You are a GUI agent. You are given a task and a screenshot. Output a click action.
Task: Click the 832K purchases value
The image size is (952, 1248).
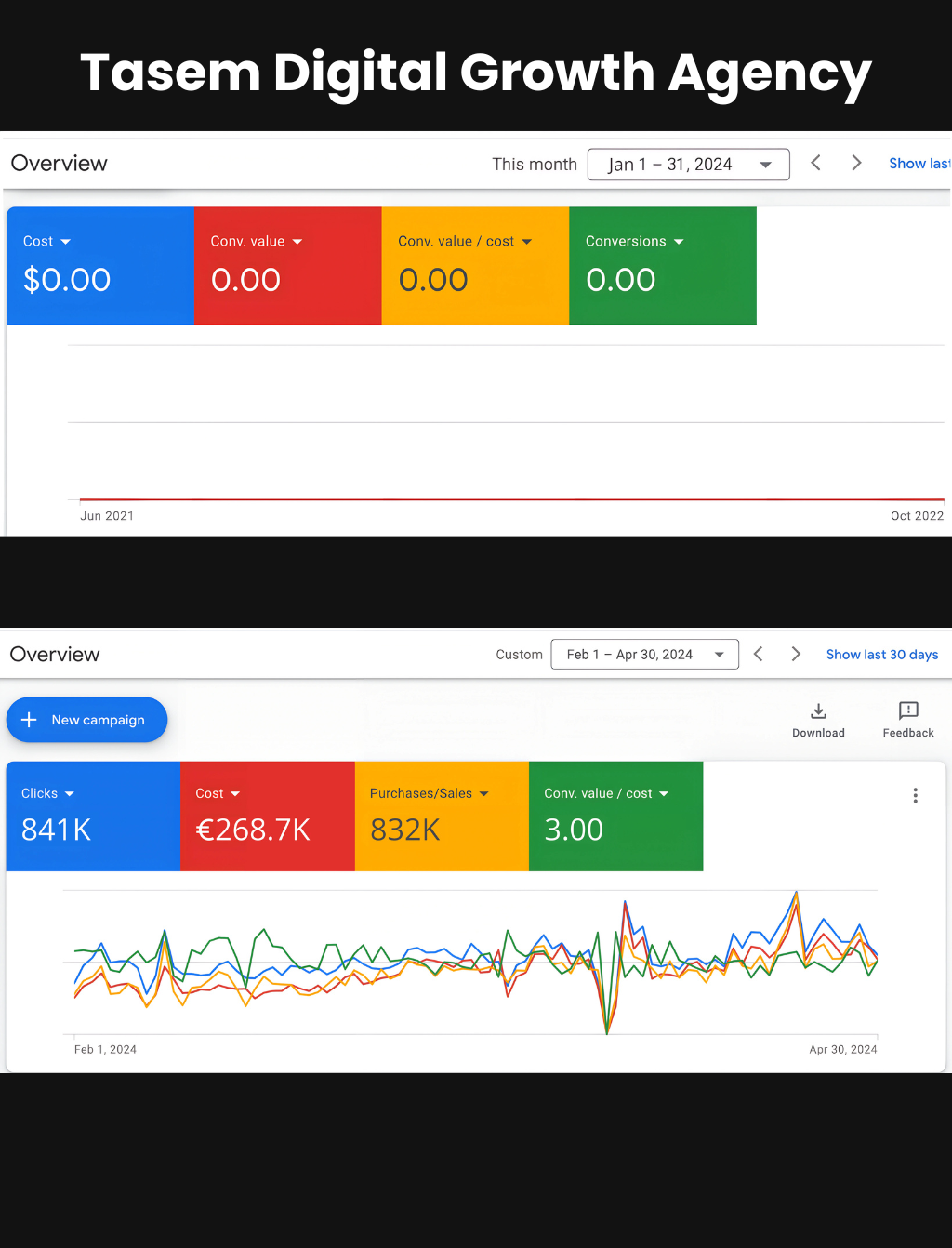click(405, 830)
